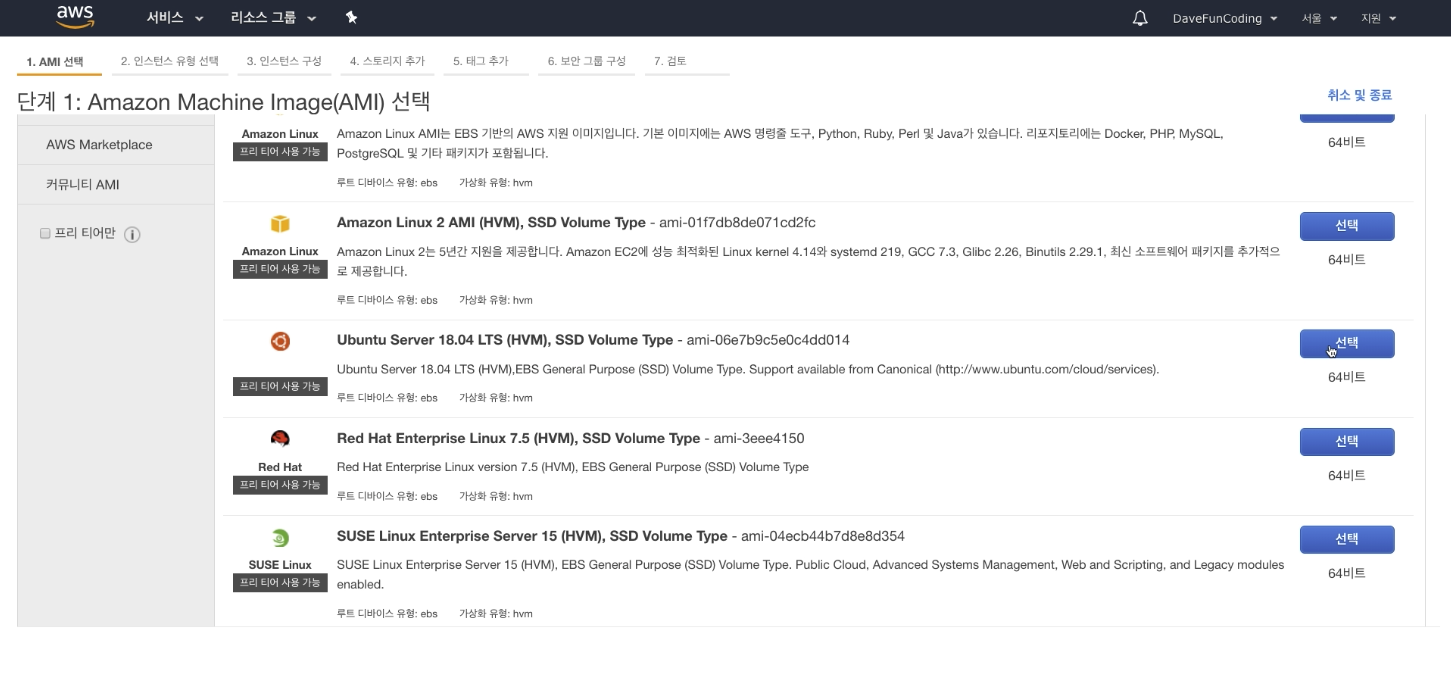The height and width of the screenshot is (684, 1451).
Task: Open the DaveFunCoding account dropdown
Action: click(x=1225, y=18)
